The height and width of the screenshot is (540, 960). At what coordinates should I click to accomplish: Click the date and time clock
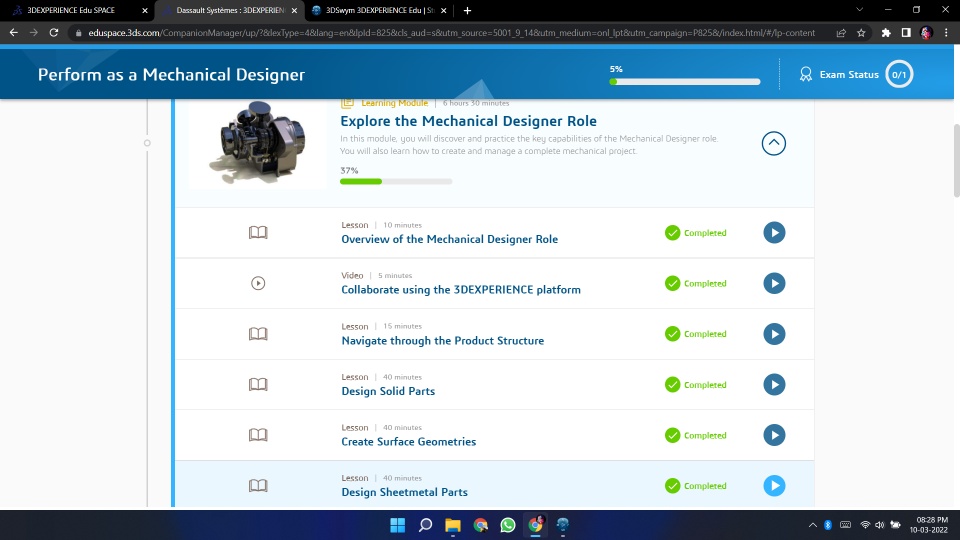click(x=929, y=525)
